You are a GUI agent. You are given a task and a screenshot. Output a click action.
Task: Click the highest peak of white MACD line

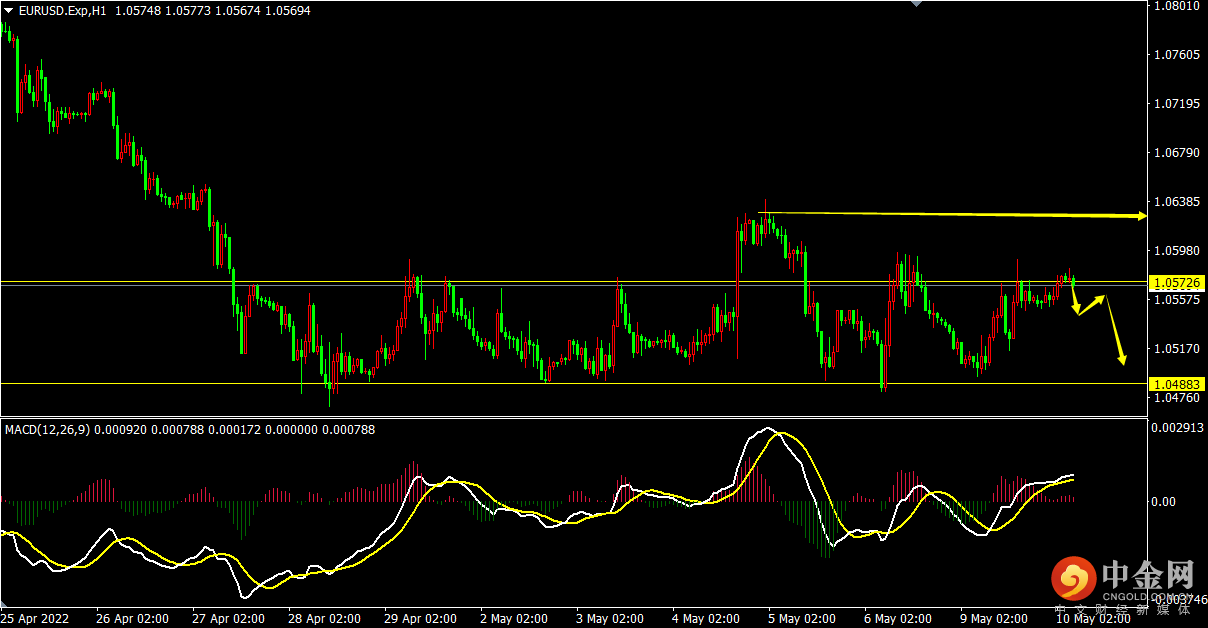768,429
